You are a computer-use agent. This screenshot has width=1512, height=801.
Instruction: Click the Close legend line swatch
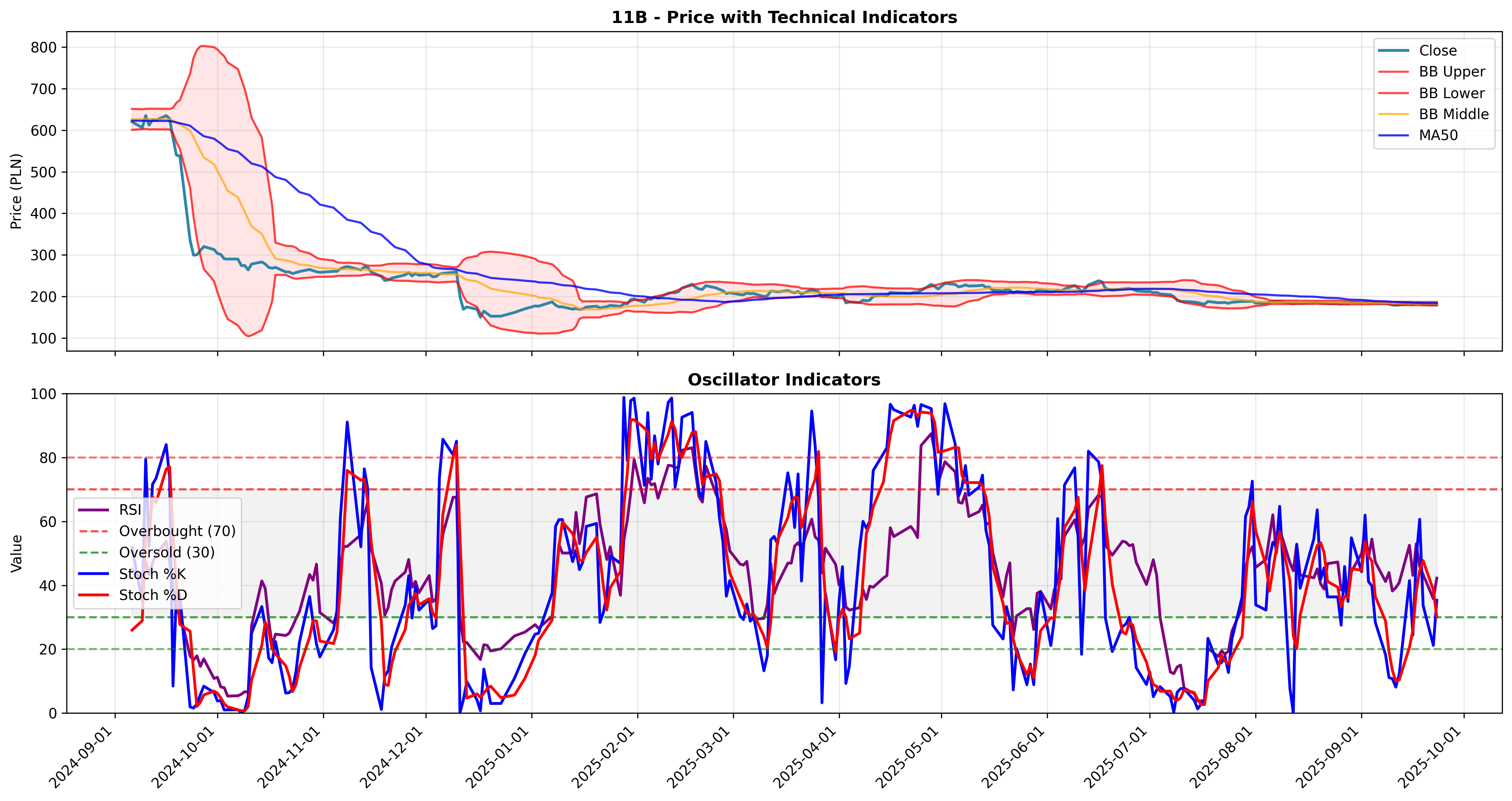[x=1393, y=51]
